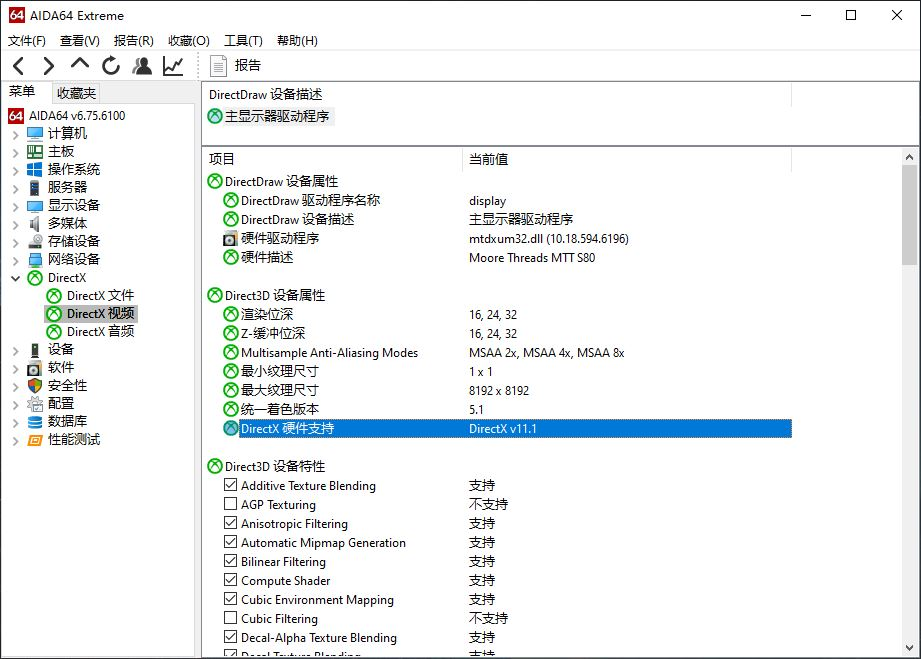Open the 收藏(O) menu
The height and width of the screenshot is (659, 921).
pyautogui.click(x=189, y=41)
